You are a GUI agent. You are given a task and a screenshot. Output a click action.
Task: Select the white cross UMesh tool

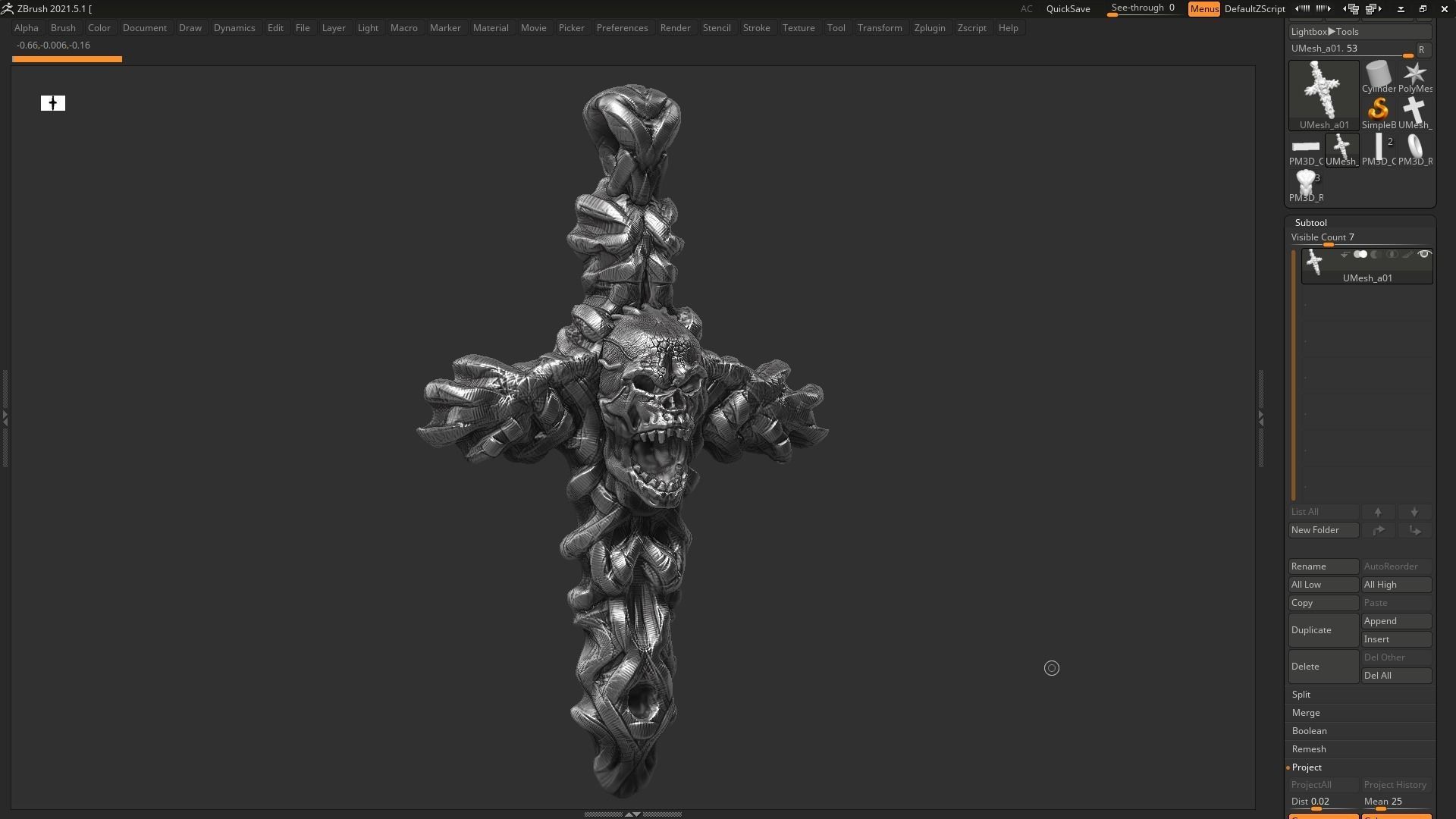[1415, 114]
